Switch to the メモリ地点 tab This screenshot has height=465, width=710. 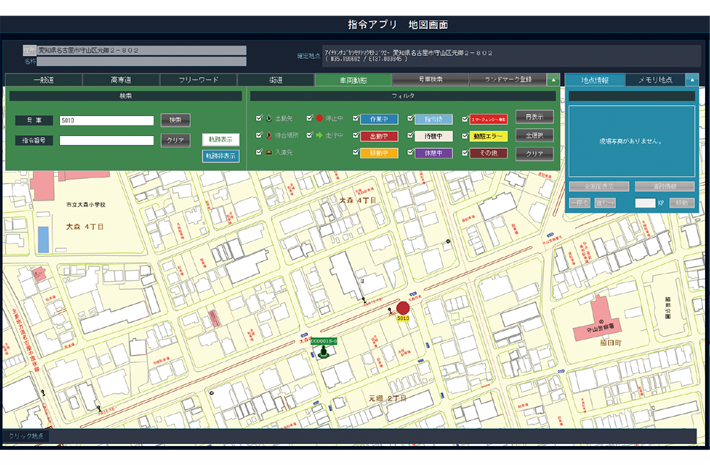pos(655,80)
